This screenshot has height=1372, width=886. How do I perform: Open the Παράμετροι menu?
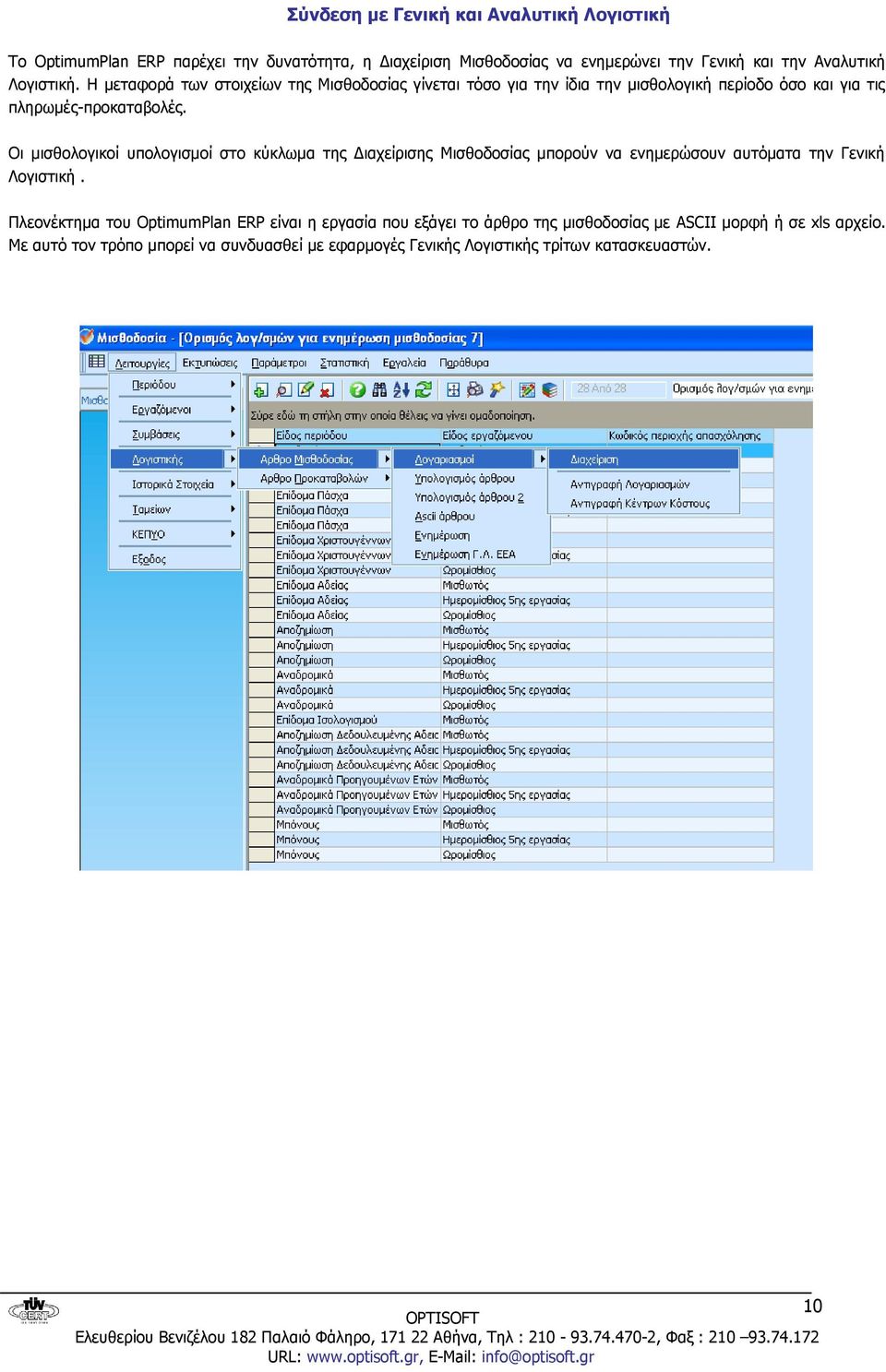click(279, 363)
